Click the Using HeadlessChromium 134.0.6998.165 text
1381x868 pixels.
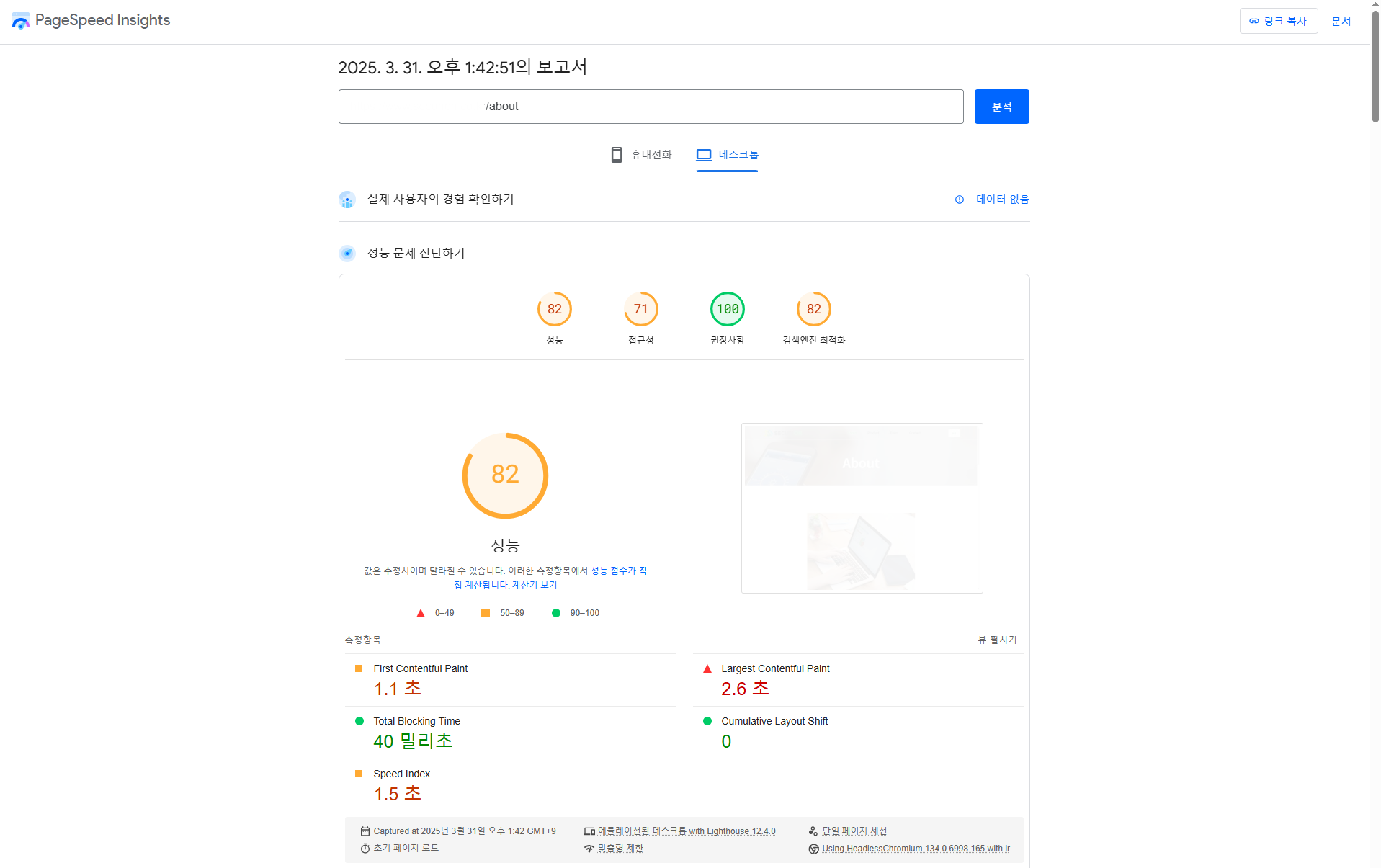point(916,849)
